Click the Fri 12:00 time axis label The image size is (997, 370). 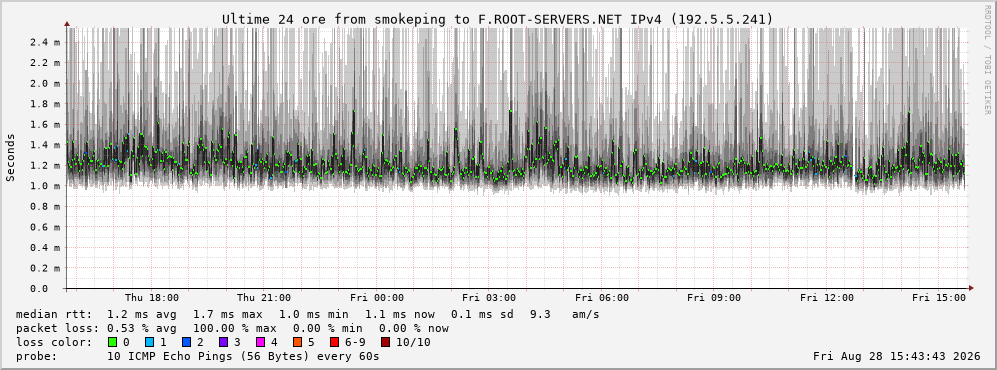tap(827, 298)
